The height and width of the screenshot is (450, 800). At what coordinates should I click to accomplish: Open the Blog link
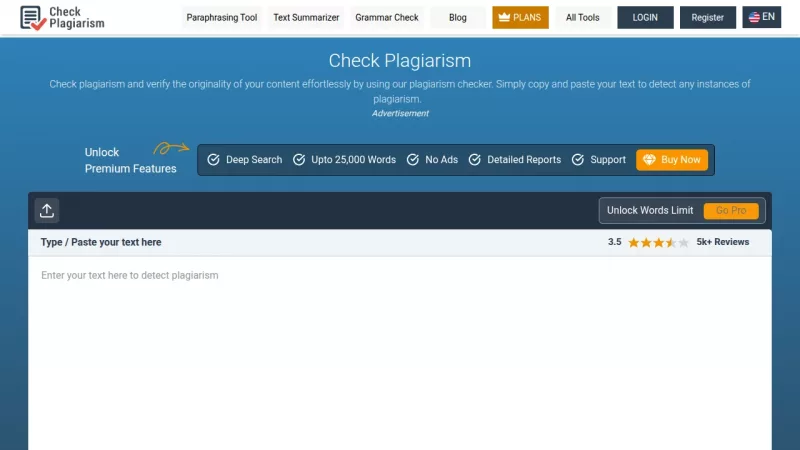458,17
